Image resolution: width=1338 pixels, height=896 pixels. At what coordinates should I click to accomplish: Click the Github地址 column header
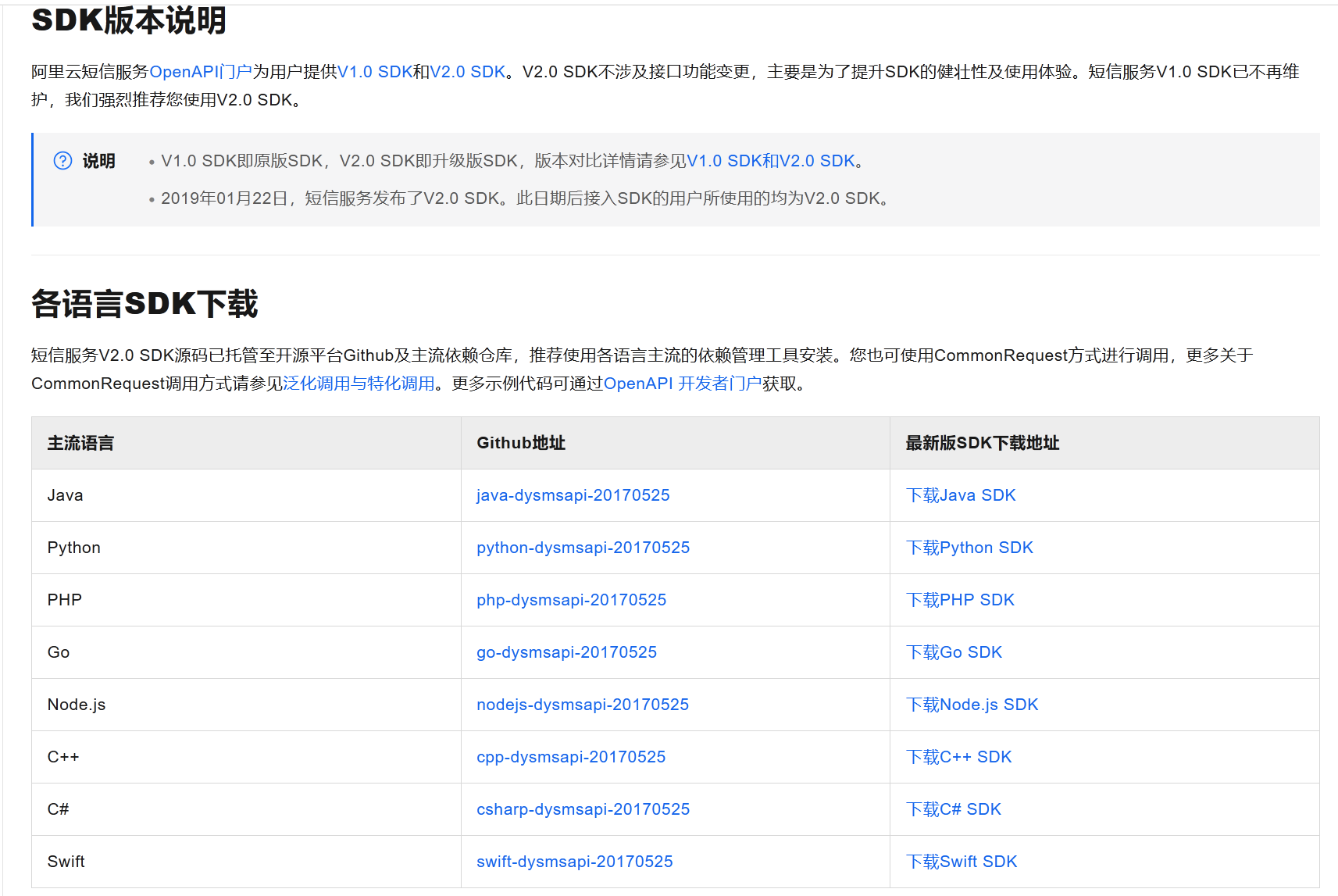[x=676, y=443]
